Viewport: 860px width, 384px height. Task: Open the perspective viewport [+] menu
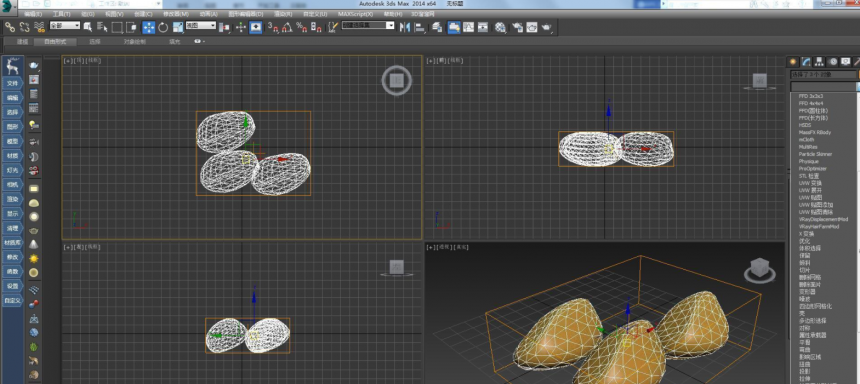[431, 247]
